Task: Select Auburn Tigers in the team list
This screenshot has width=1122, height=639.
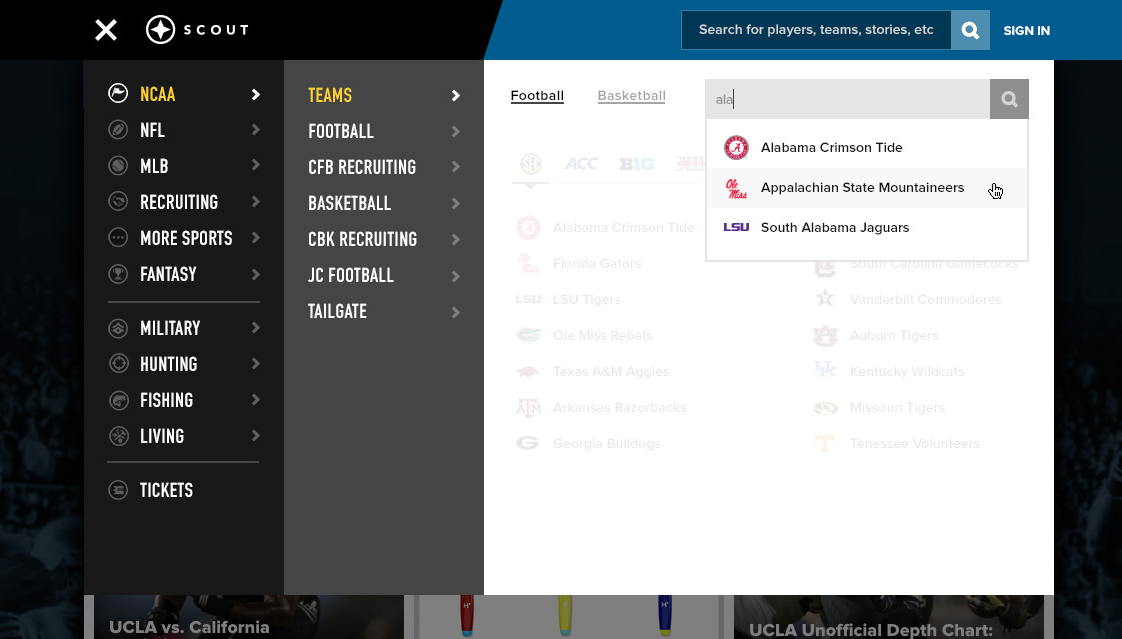Action: (x=894, y=335)
